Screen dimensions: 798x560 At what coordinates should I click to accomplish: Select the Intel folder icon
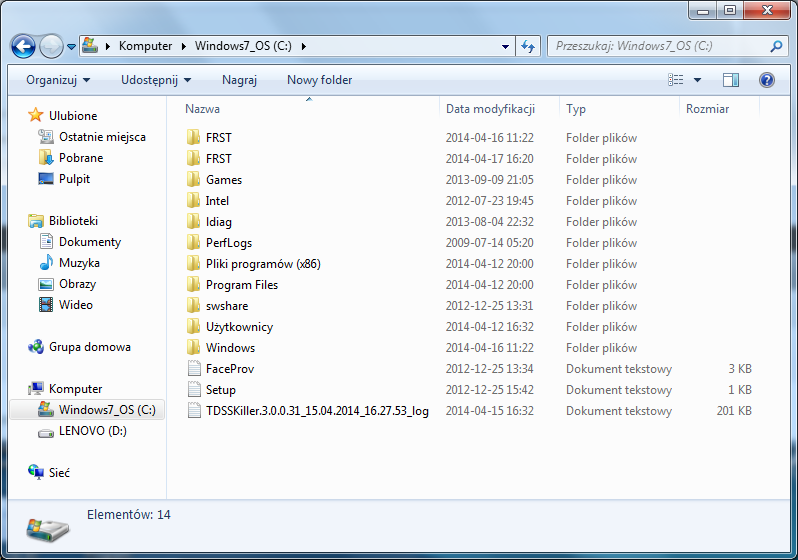(193, 201)
